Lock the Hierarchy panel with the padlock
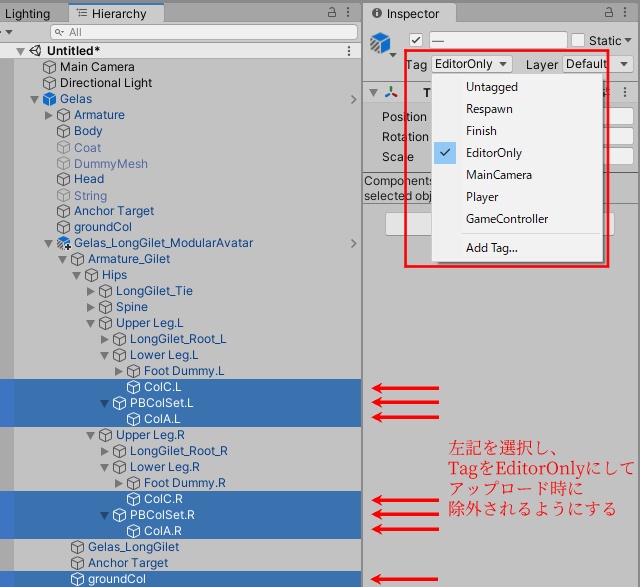Image resolution: width=640 pixels, height=587 pixels. coord(332,12)
